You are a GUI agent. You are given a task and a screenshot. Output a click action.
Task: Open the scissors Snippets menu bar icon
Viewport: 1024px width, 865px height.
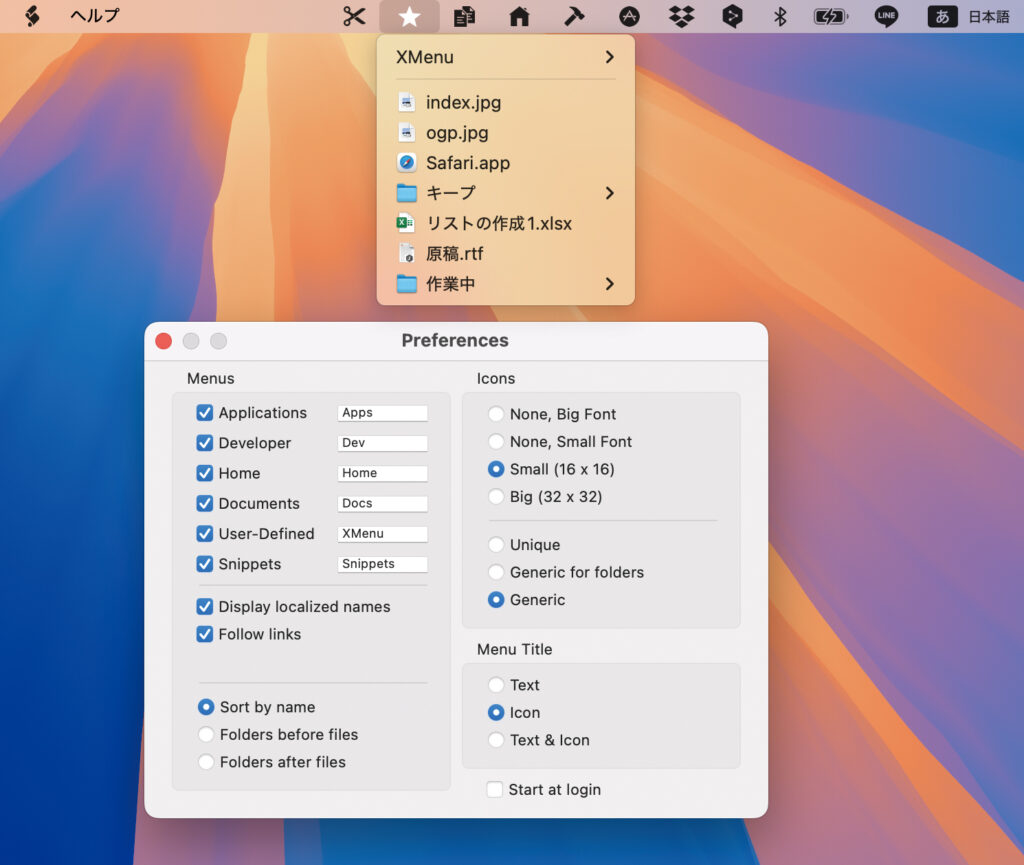pos(354,16)
